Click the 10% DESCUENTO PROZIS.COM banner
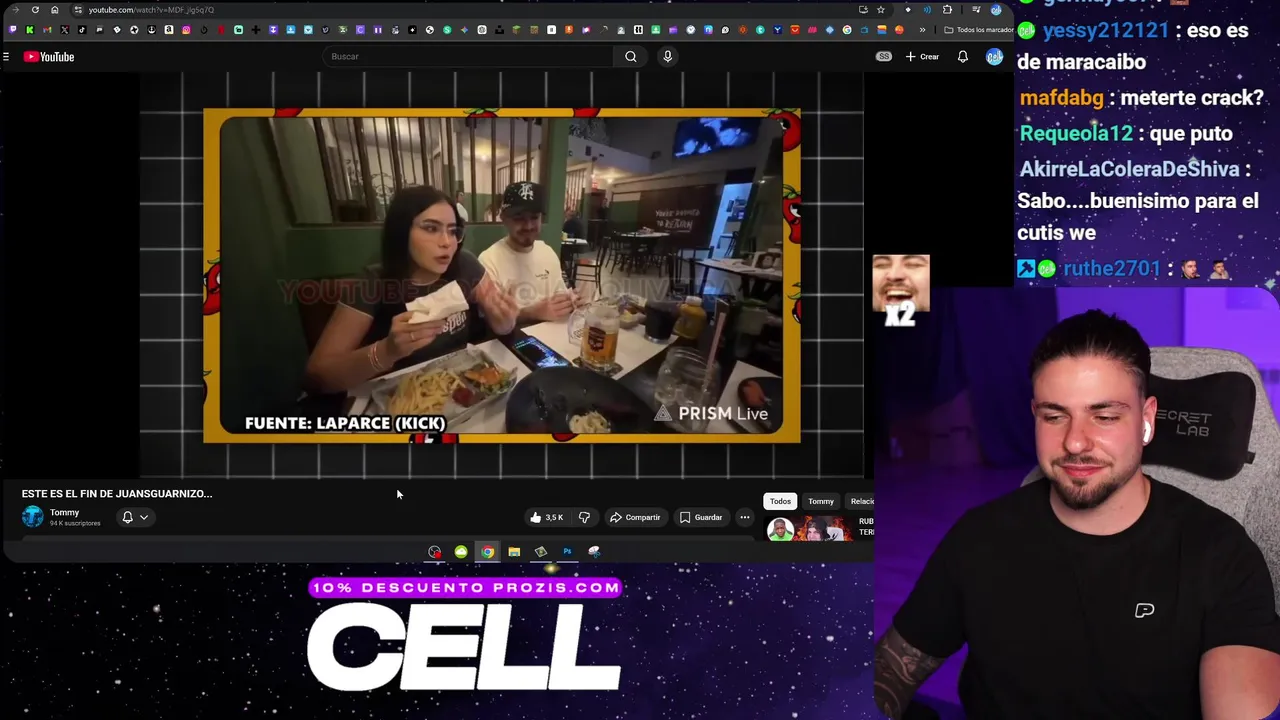Screen dimensions: 1280x720 pos(466,588)
